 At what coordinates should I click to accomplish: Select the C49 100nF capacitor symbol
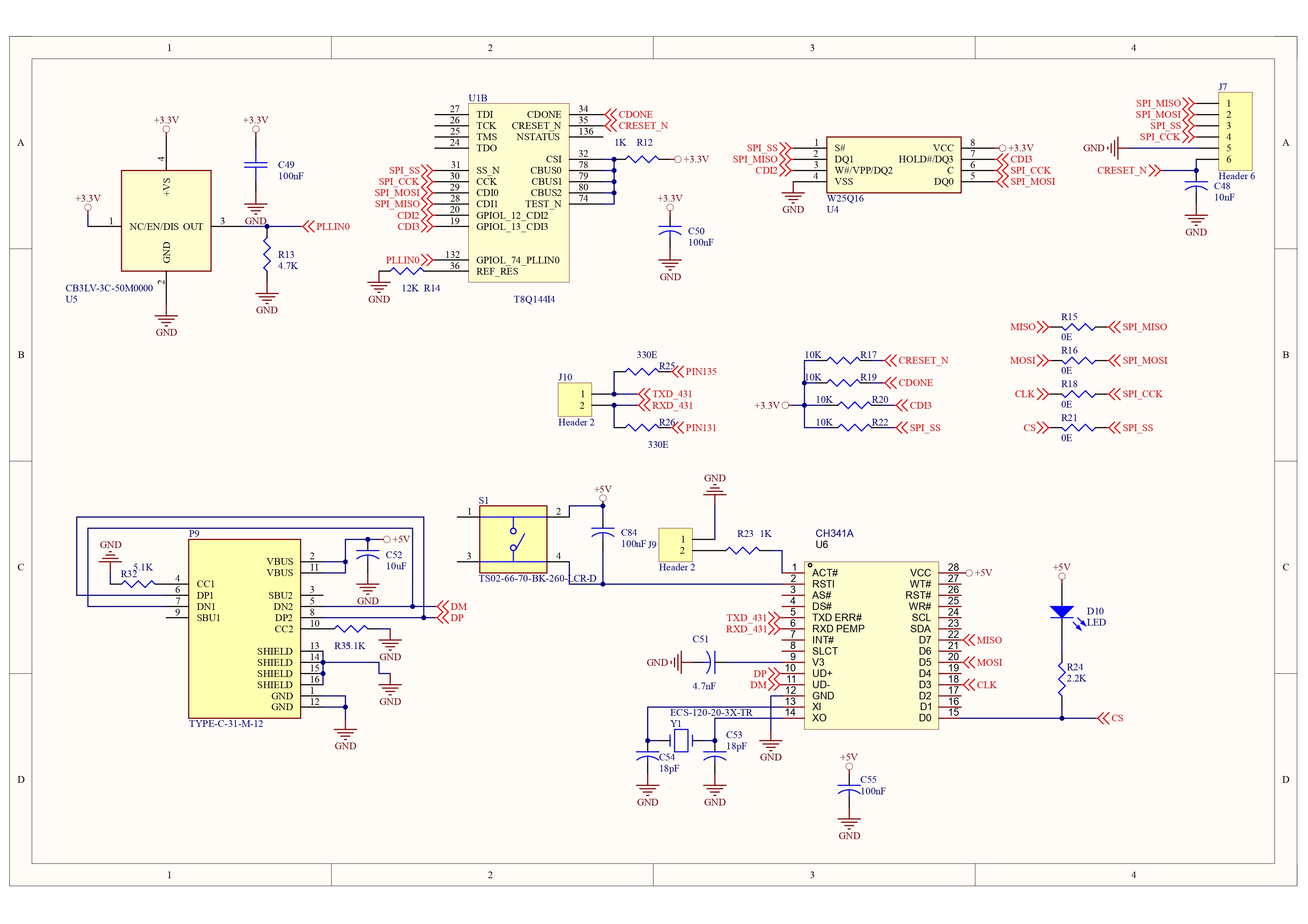(x=256, y=165)
